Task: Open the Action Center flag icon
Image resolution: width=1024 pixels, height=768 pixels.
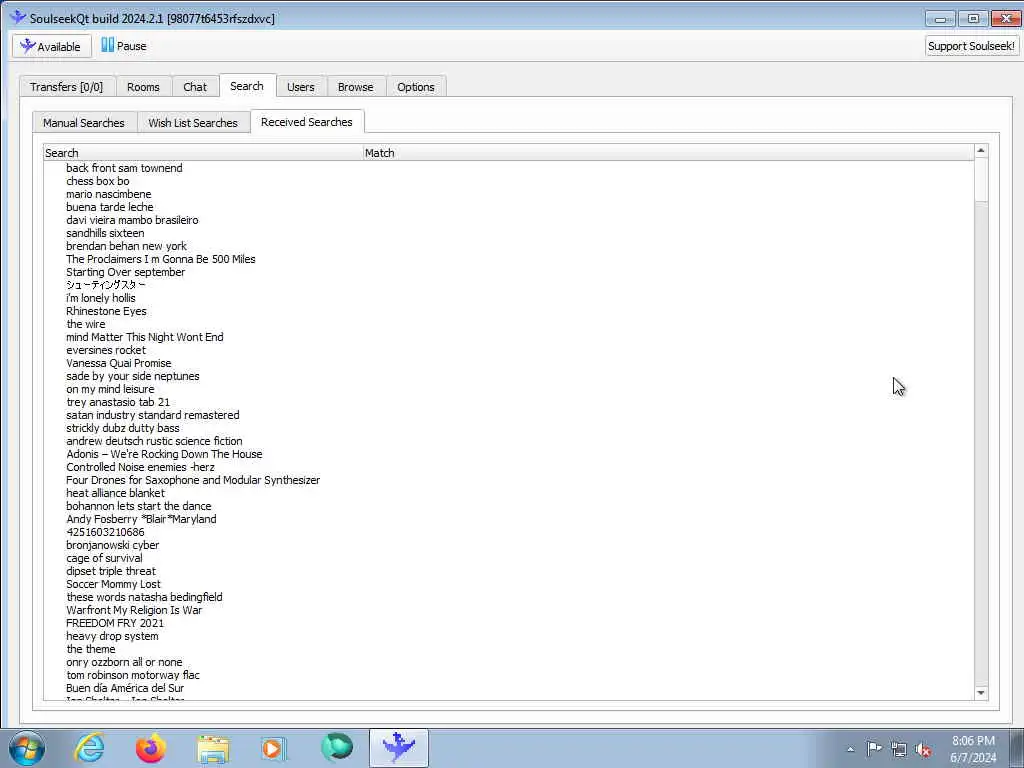Action: [874, 748]
